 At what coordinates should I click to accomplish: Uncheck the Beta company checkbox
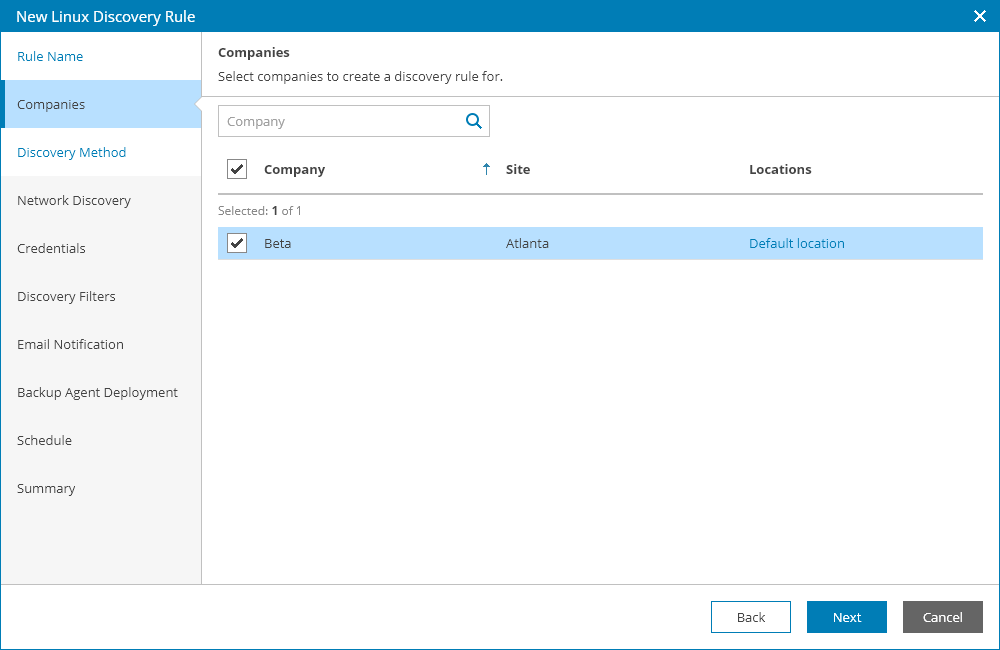pos(237,243)
